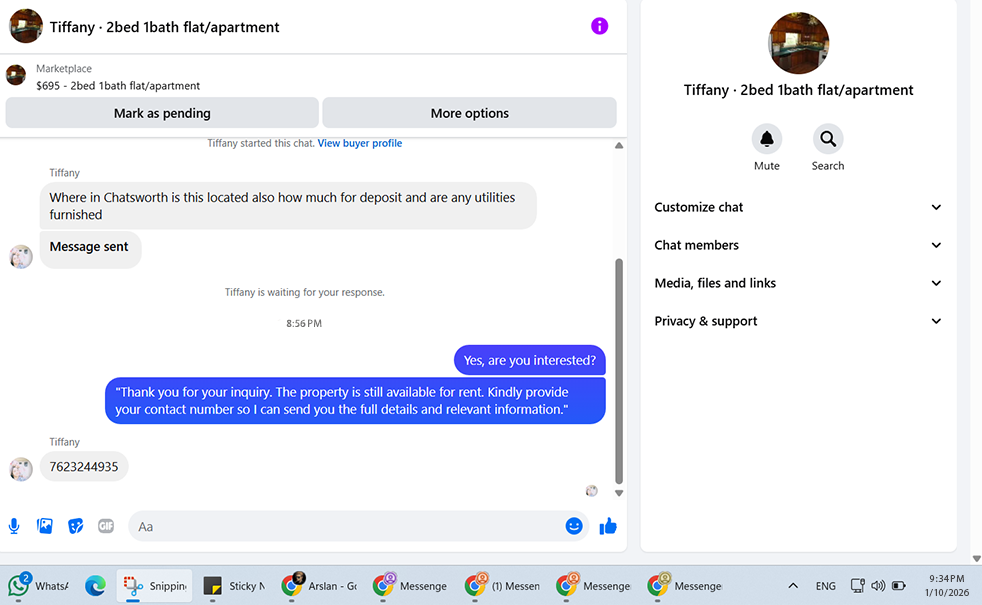Screen dimensions: 982x605
Task: Expand the Privacy & support section
Action: (x=798, y=321)
